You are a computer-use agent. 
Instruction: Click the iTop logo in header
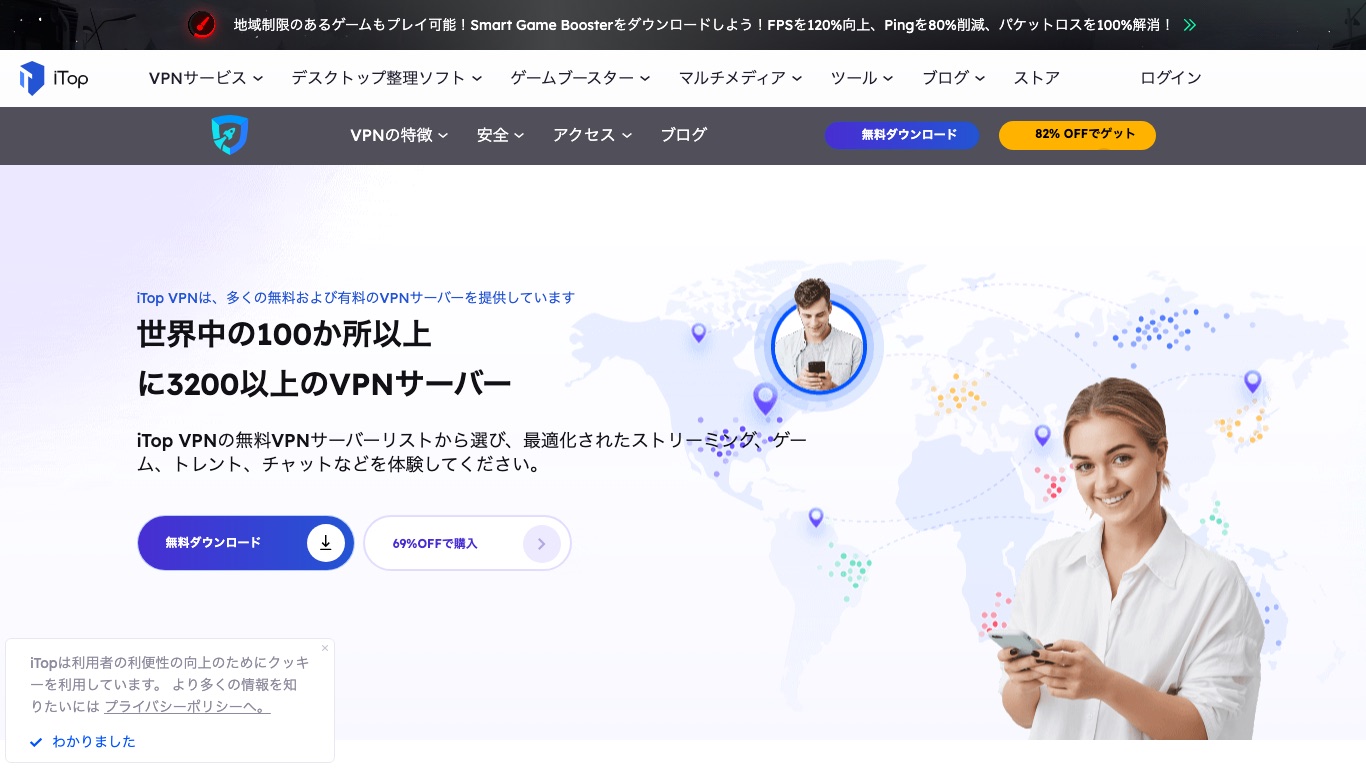coord(54,78)
